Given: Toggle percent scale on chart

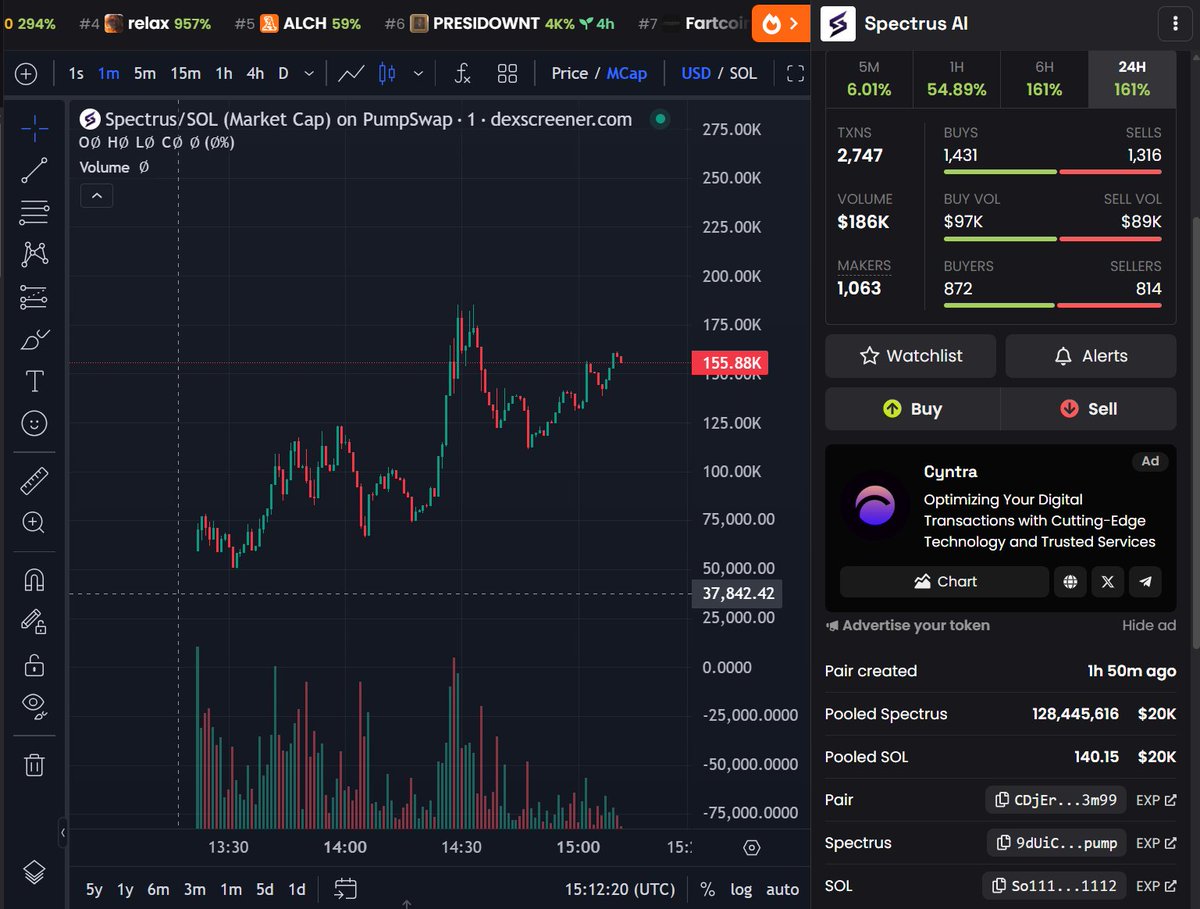Looking at the screenshot, I should [x=708, y=889].
